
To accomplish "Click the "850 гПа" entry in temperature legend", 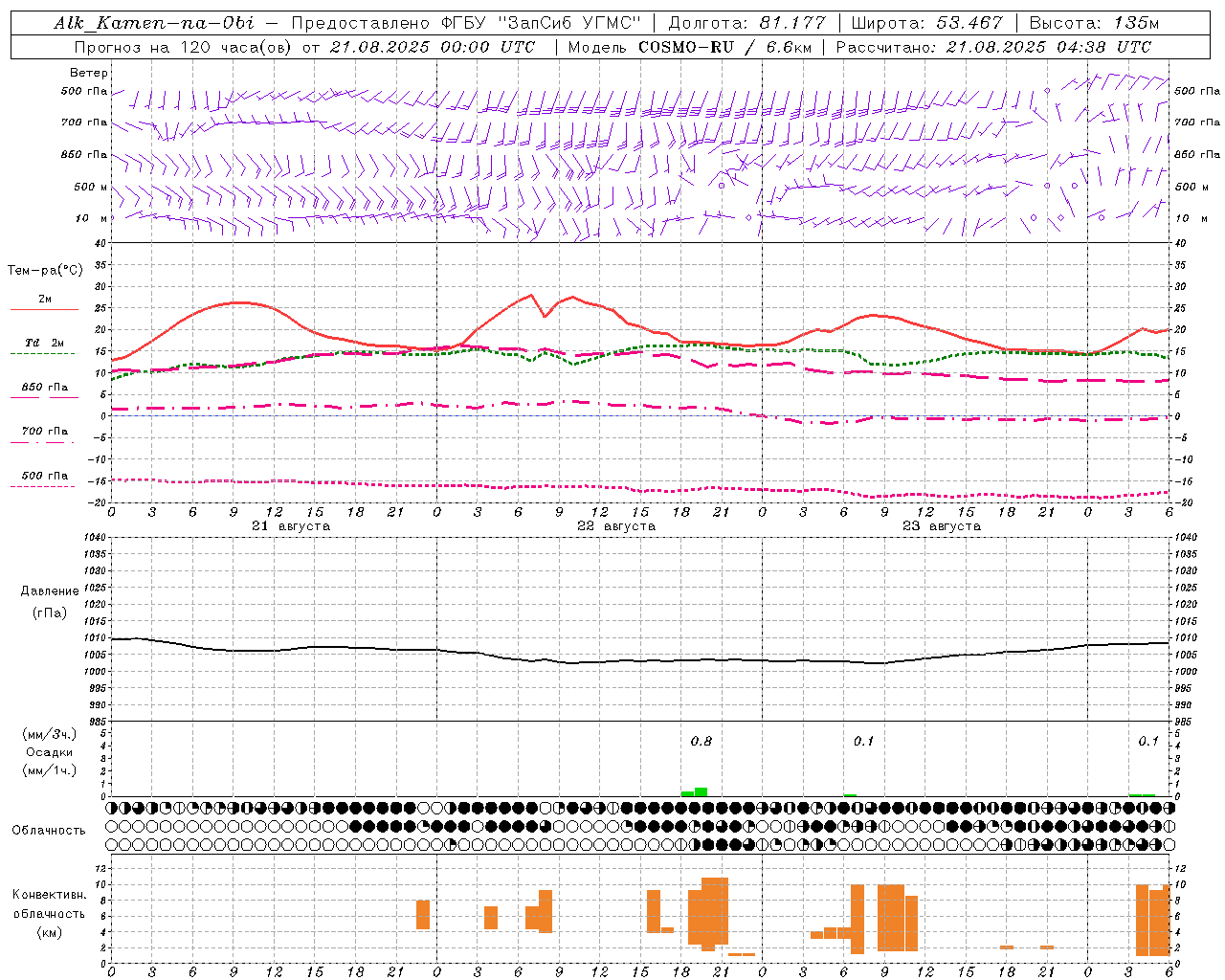I will pos(44,391).
